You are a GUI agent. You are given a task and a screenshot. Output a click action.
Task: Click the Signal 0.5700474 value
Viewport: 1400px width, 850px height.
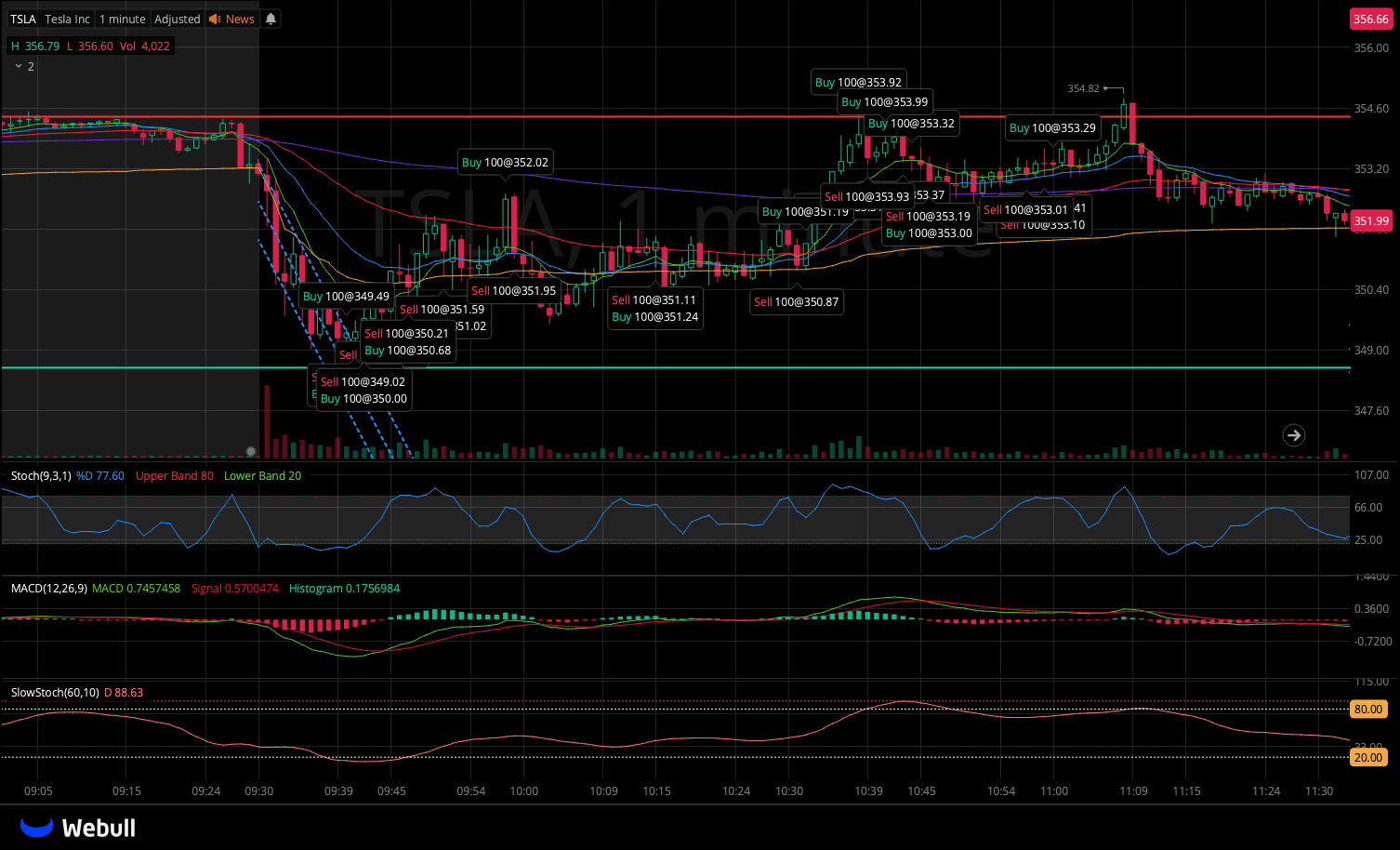coord(235,588)
